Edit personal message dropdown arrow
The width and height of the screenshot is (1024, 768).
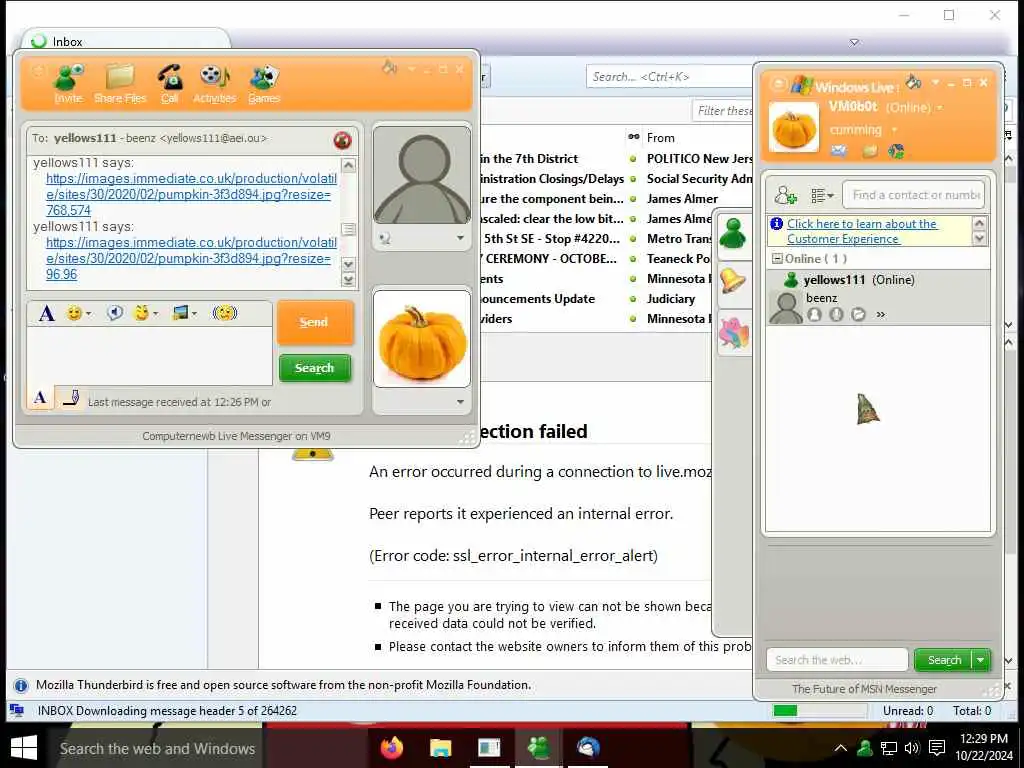(x=894, y=130)
